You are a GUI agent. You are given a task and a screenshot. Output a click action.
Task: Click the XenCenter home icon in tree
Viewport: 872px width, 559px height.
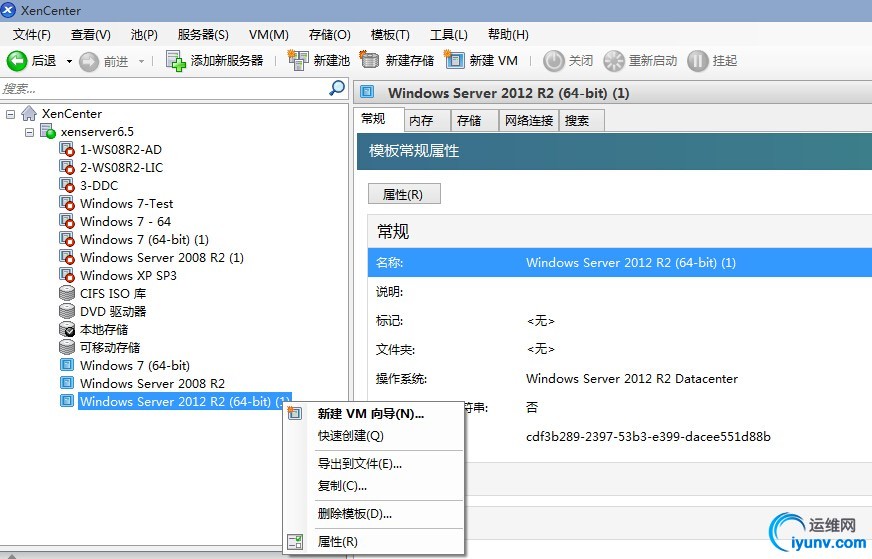click(x=29, y=113)
